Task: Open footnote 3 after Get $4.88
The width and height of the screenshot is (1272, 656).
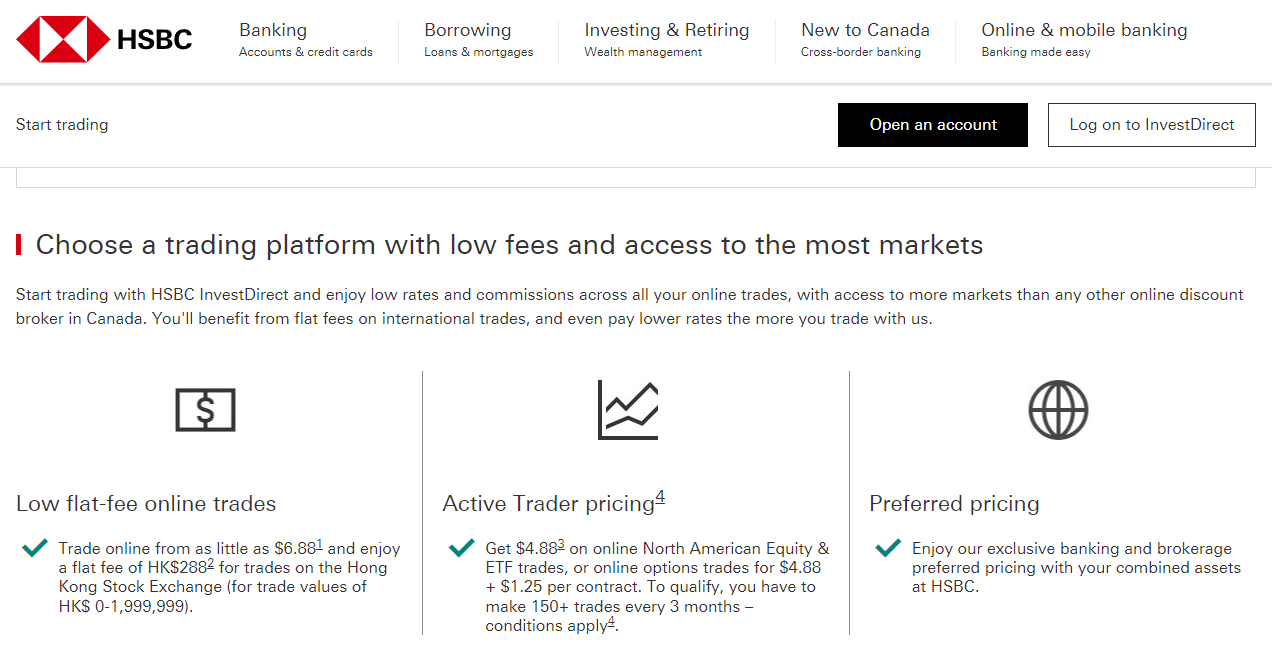Action: (x=561, y=544)
